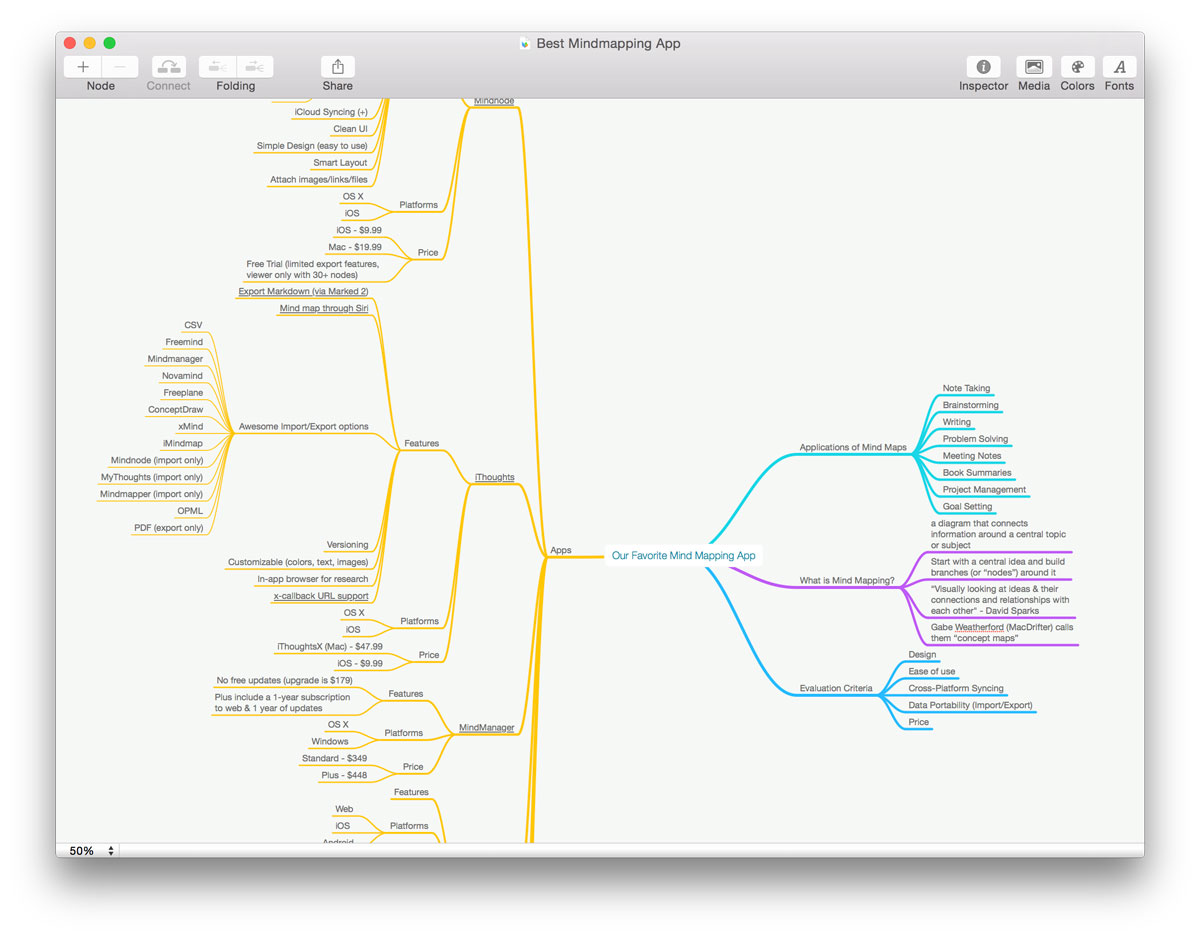The image size is (1200, 937).
Task: Add a new node with plus button
Action: coord(82,67)
